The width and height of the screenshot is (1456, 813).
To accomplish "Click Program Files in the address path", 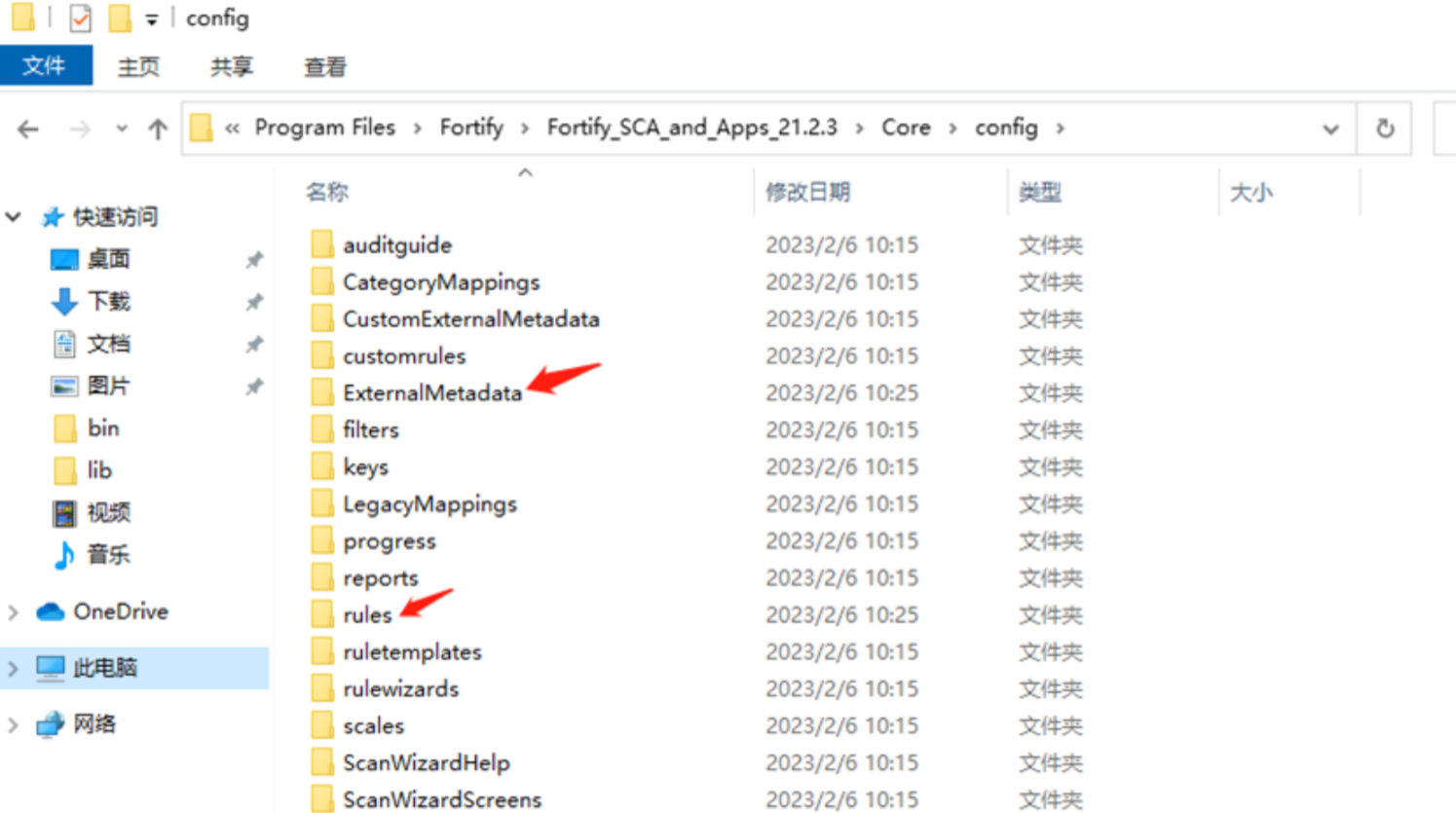I will click(x=325, y=128).
